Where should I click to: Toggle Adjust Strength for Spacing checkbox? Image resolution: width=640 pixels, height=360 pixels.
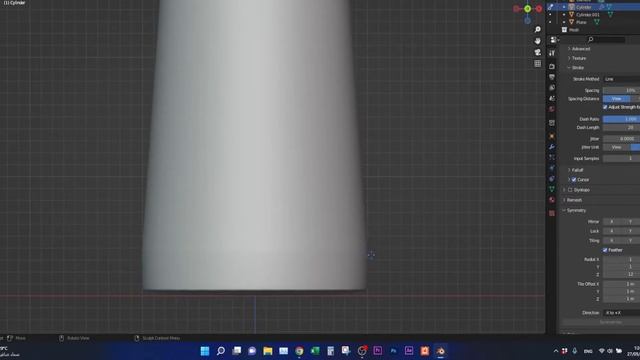tap(605, 107)
